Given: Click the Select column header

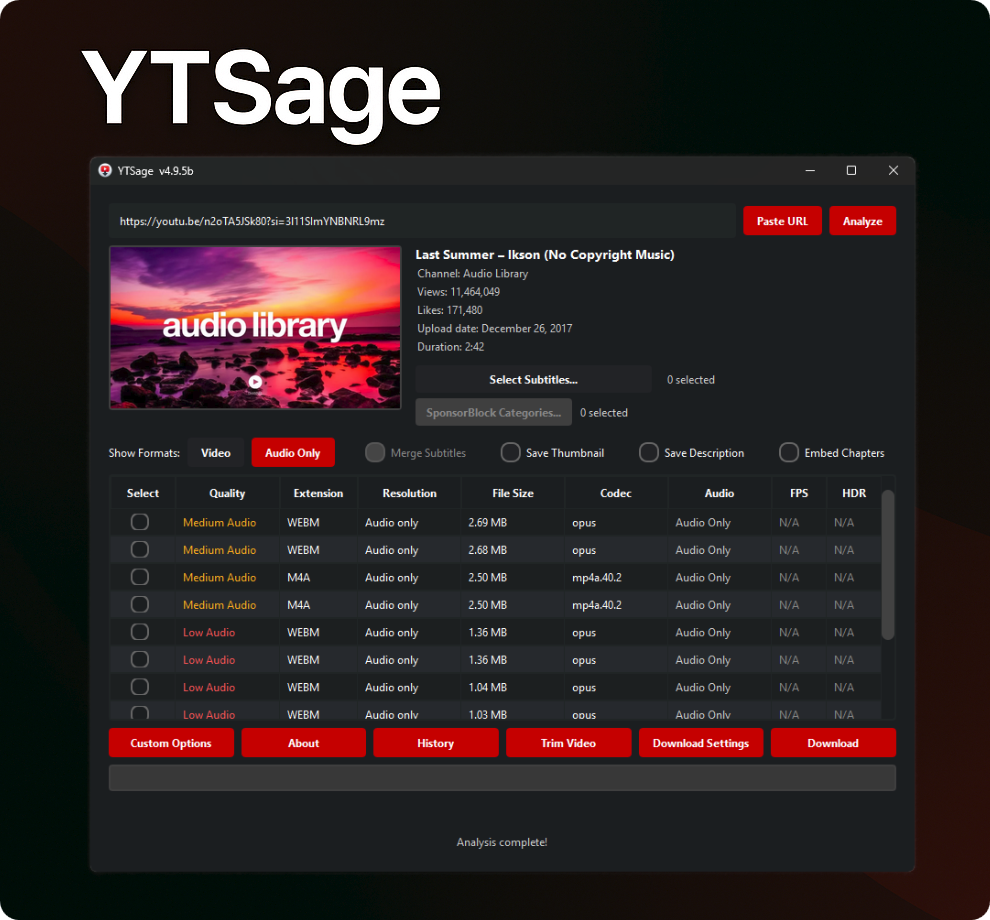Looking at the screenshot, I should tap(143, 493).
